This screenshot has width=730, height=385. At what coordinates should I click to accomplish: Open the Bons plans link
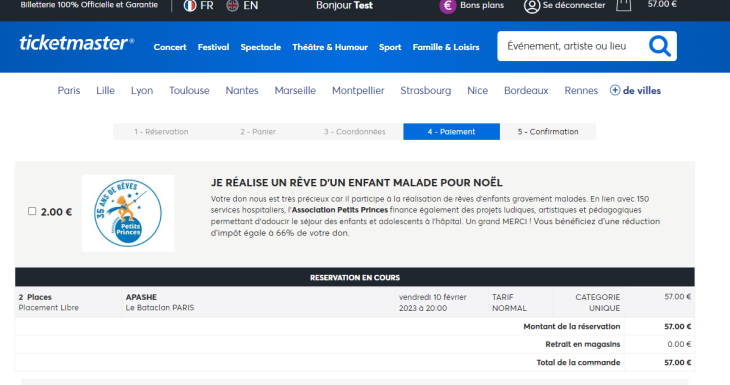point(482,6)
